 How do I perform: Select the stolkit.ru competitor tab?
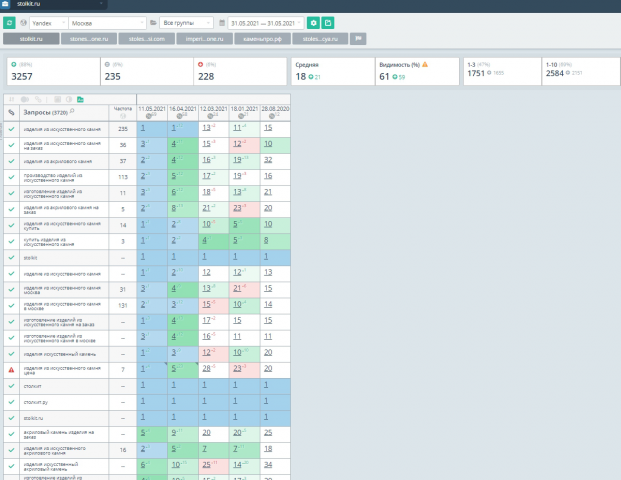[31, 39]
